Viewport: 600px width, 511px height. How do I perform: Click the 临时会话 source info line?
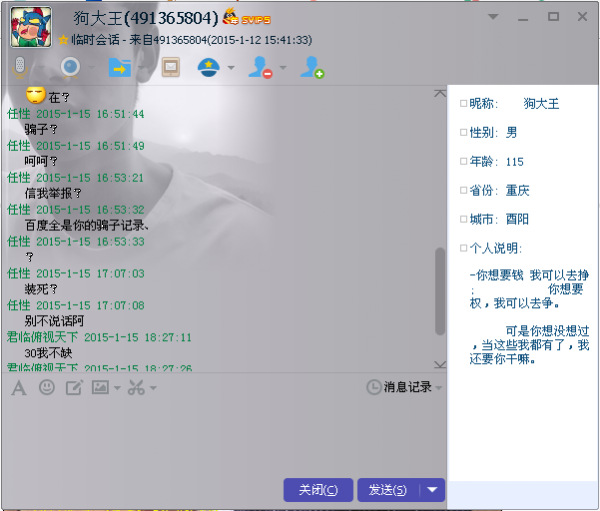click(x=191, y=40)
